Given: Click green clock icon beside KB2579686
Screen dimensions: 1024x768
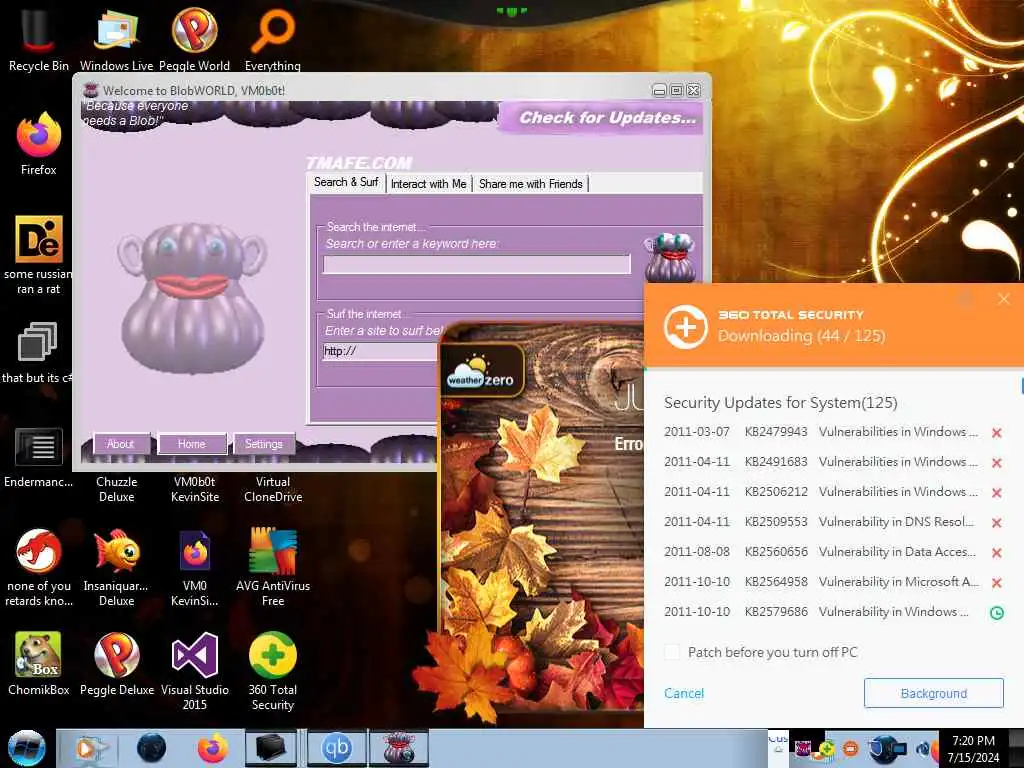Looking at the screenshot, I should point(997,613).
